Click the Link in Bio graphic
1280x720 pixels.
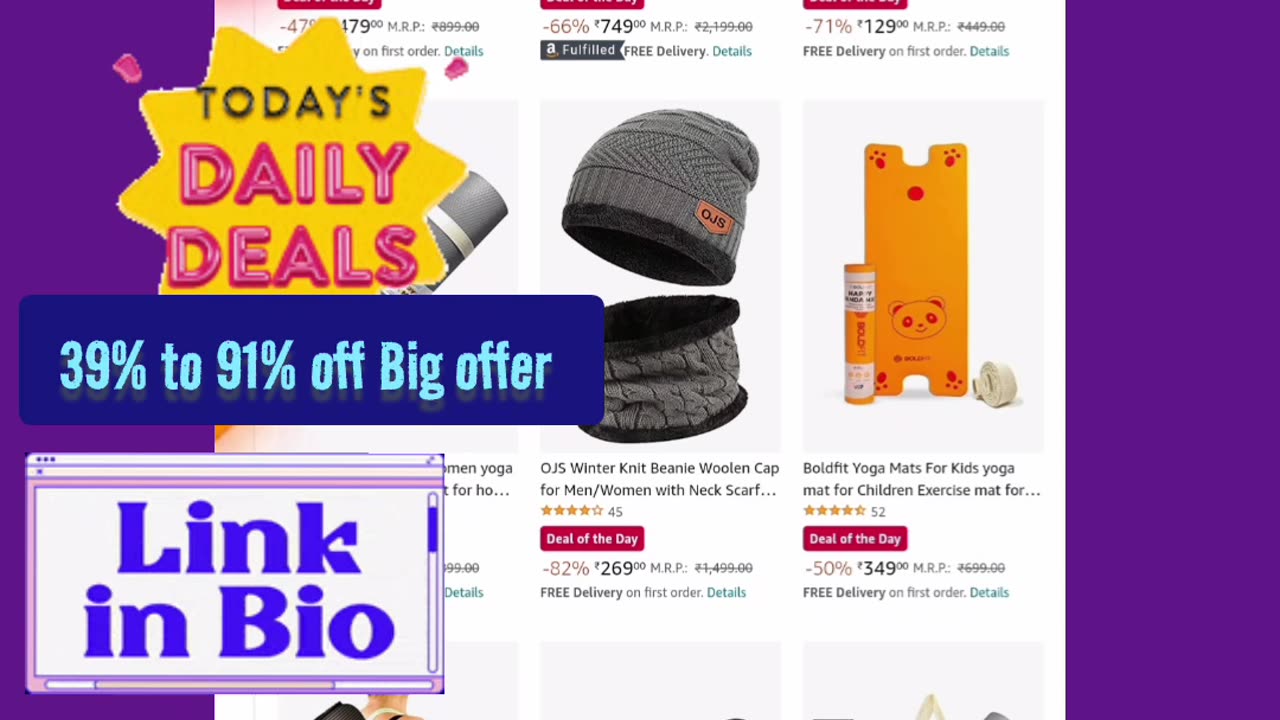tap(235, 573)
